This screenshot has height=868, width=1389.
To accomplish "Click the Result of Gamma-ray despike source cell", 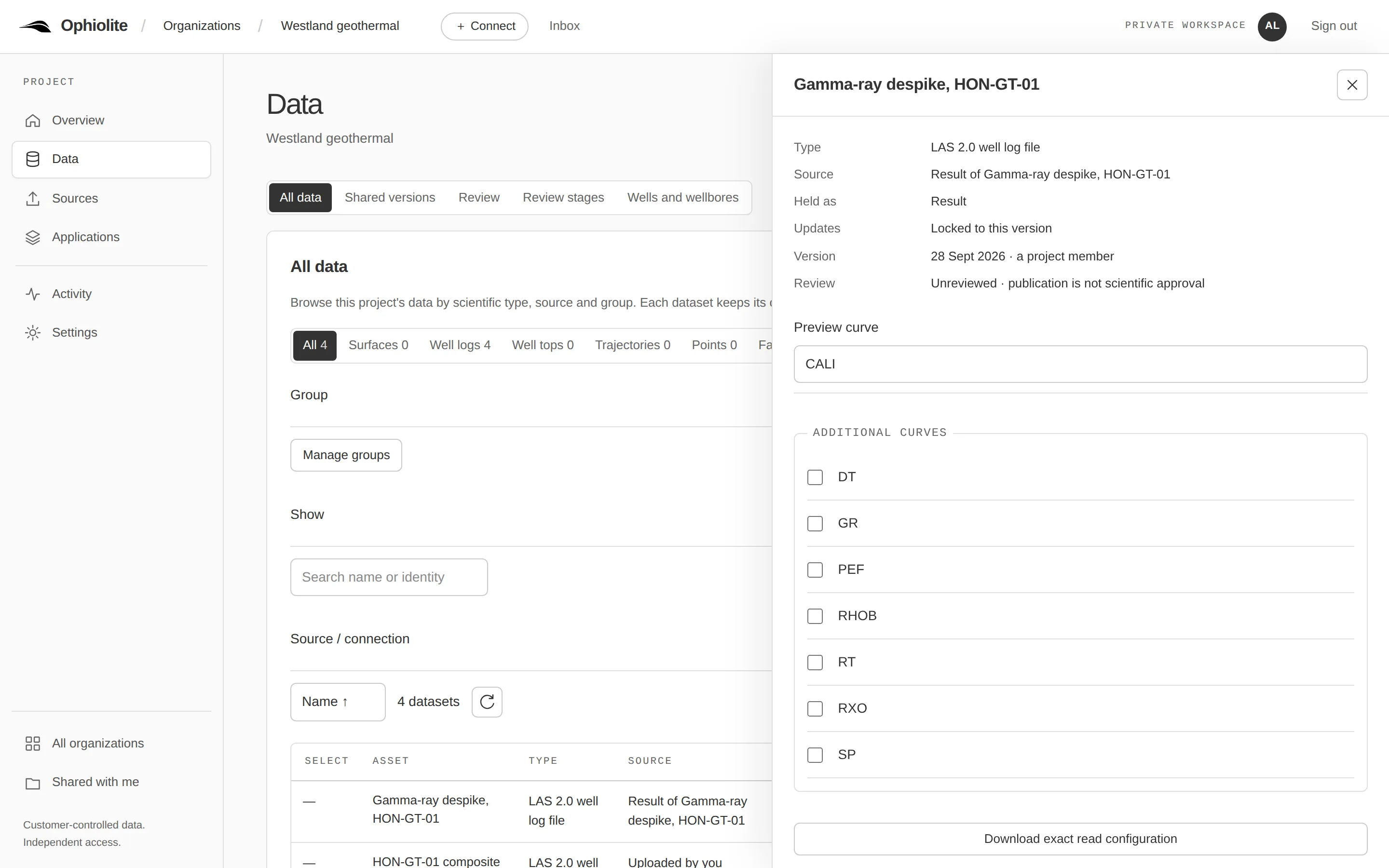I will pyautogui.click(x=687, y=811).
